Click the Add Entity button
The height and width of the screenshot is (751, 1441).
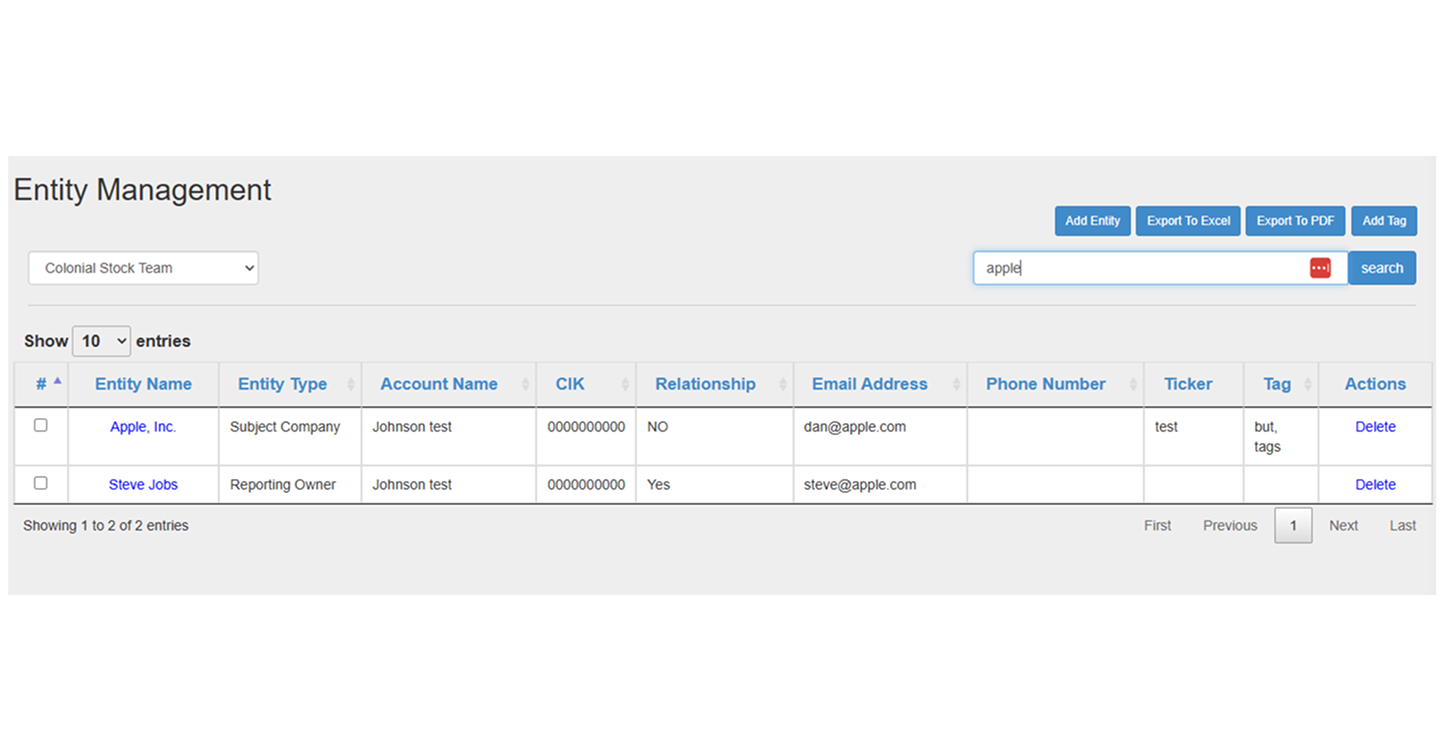1092,220
